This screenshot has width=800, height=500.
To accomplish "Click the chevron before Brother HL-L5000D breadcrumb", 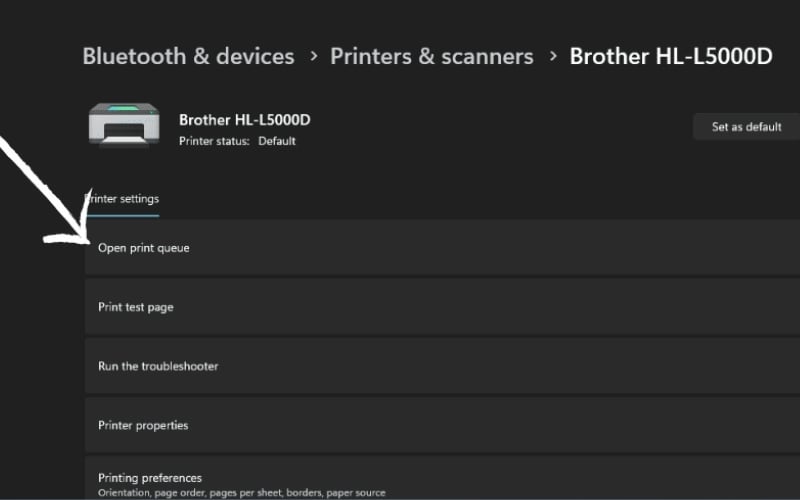I will coord(552,56).
